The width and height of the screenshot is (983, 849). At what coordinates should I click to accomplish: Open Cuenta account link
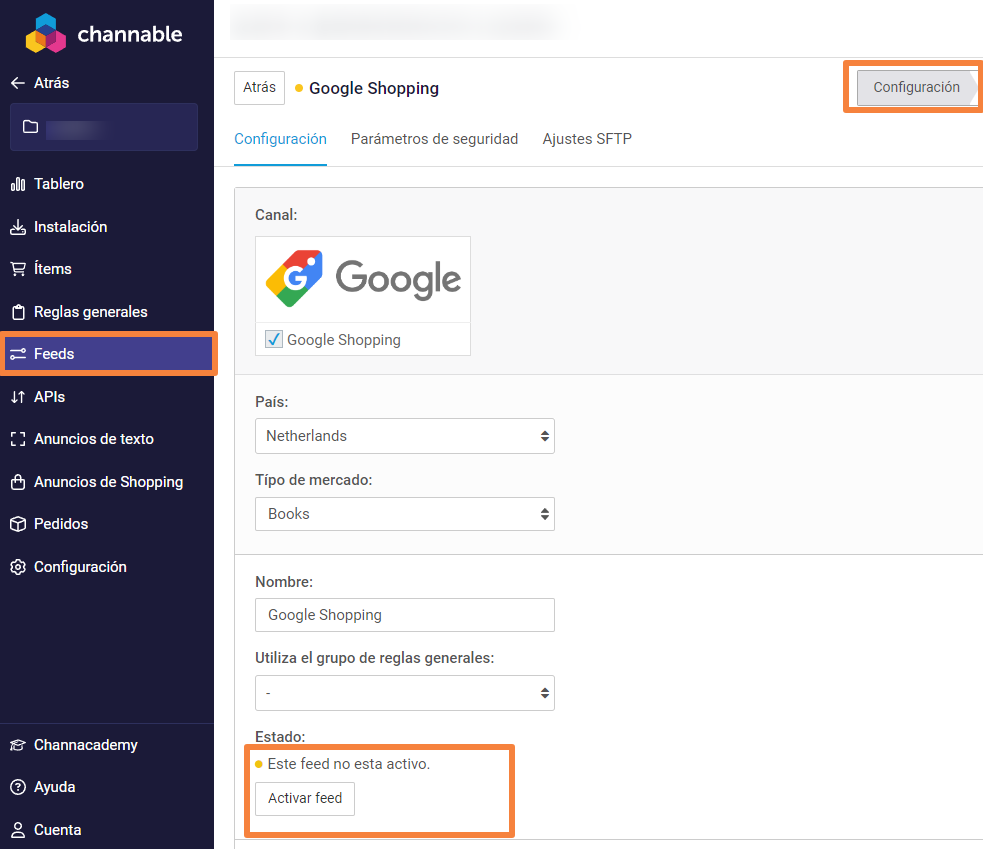(x=58, y=830)
